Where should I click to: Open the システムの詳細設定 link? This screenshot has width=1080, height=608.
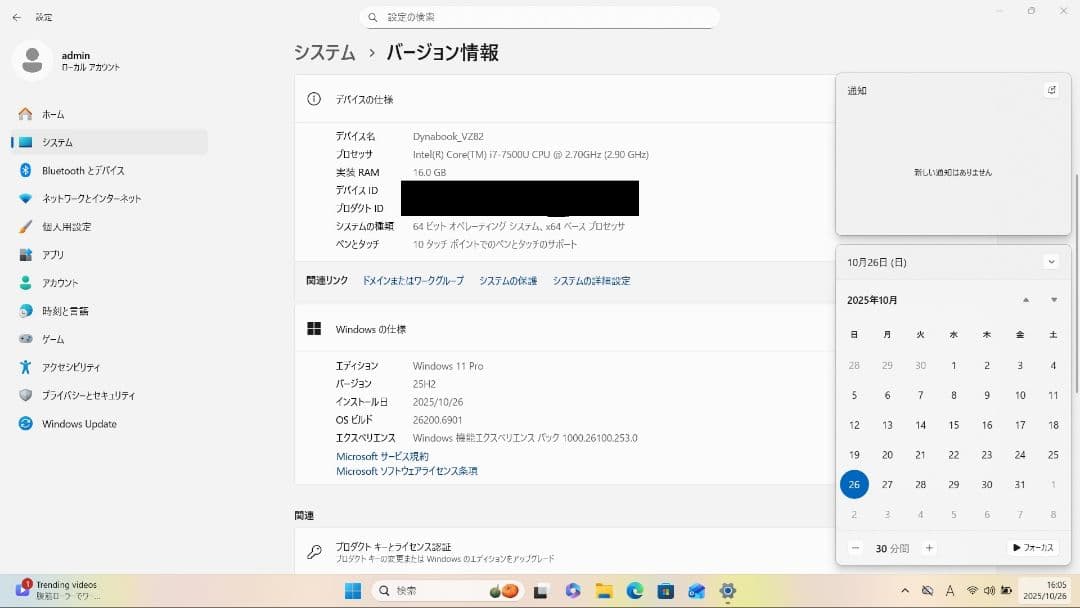(x=590, y=281)
